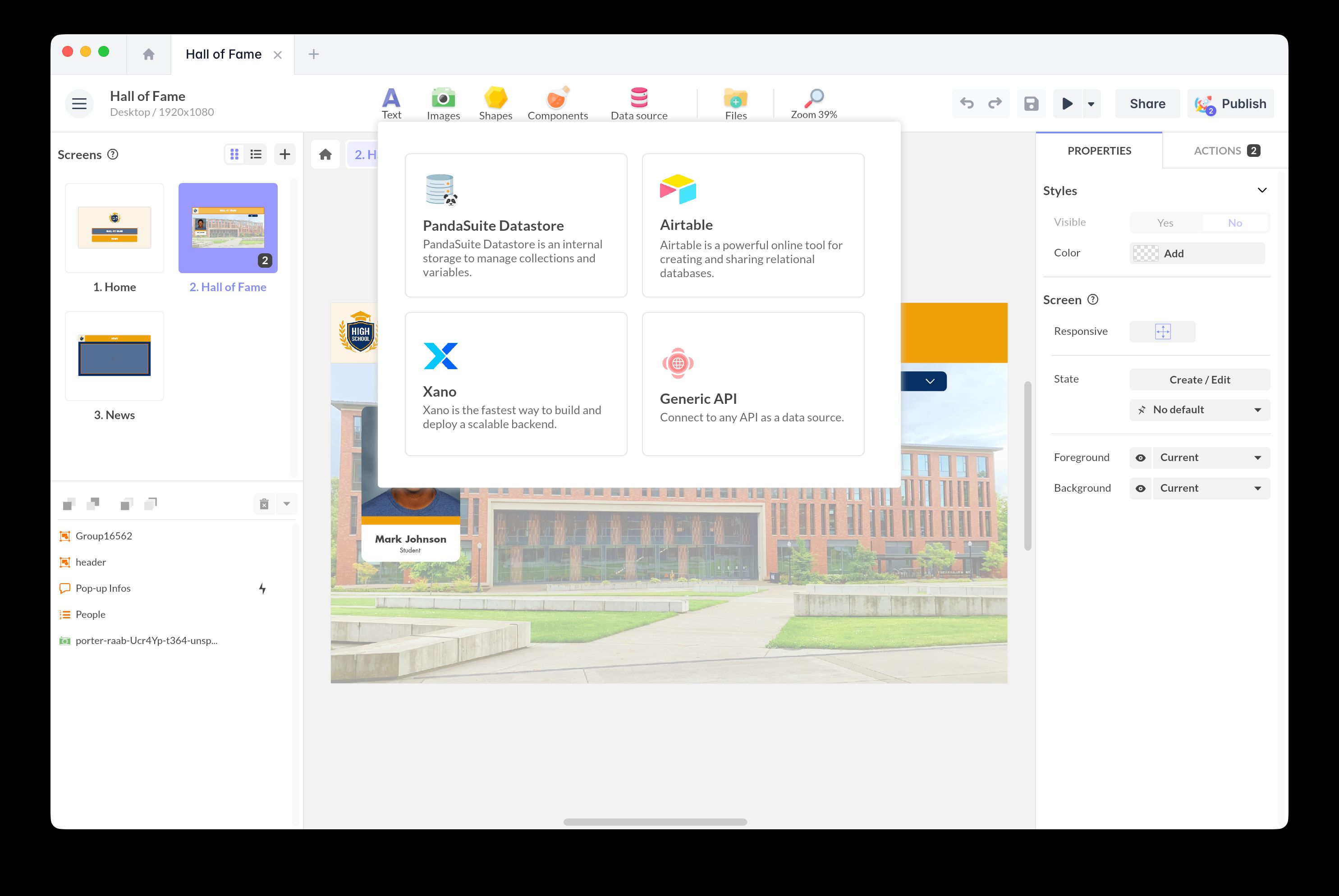Toggle Visible to Yes in Styles
The height and width of the screenshot is (896, 1339).
coord(1165,222)
